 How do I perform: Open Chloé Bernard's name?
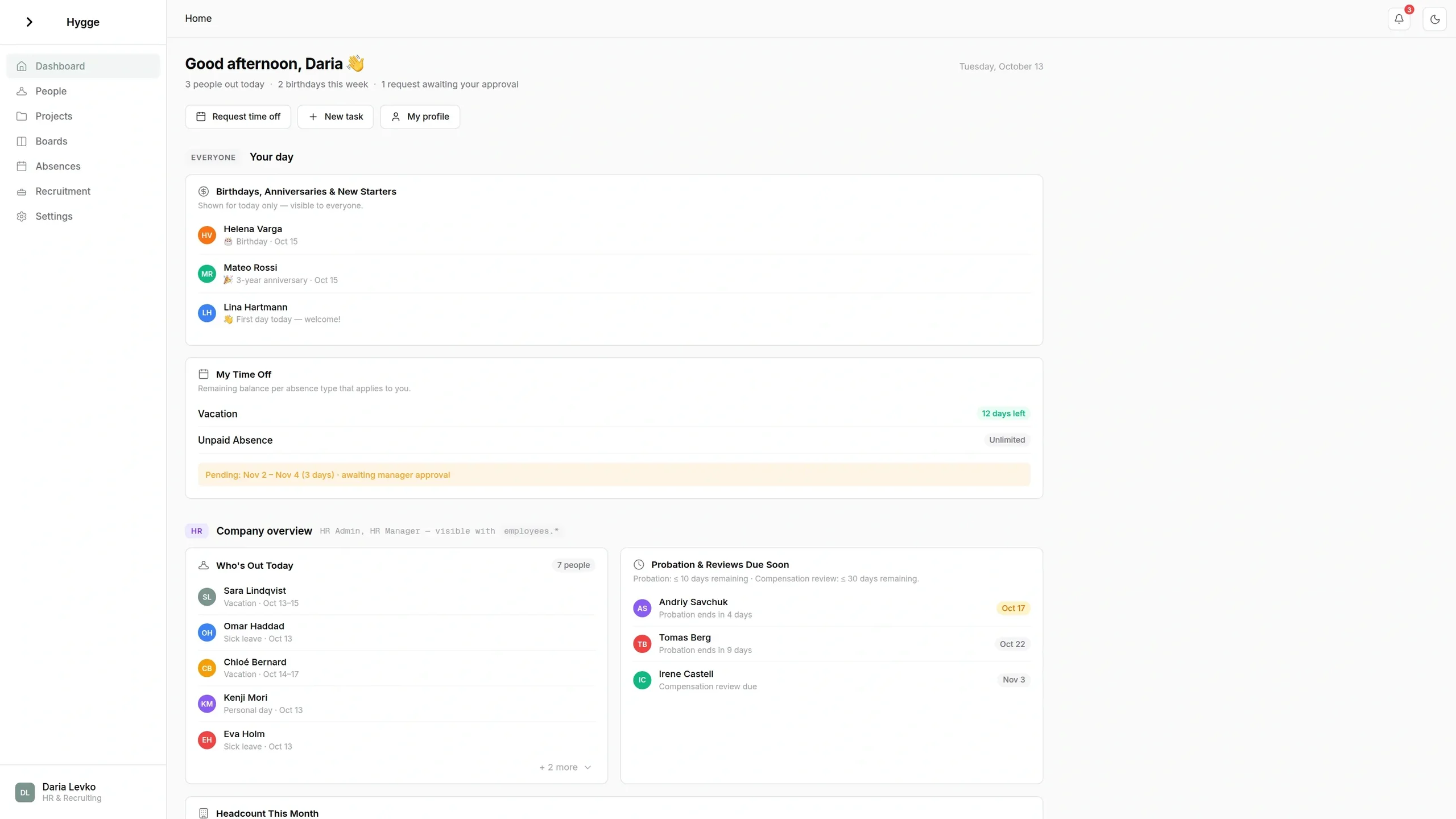255,662
